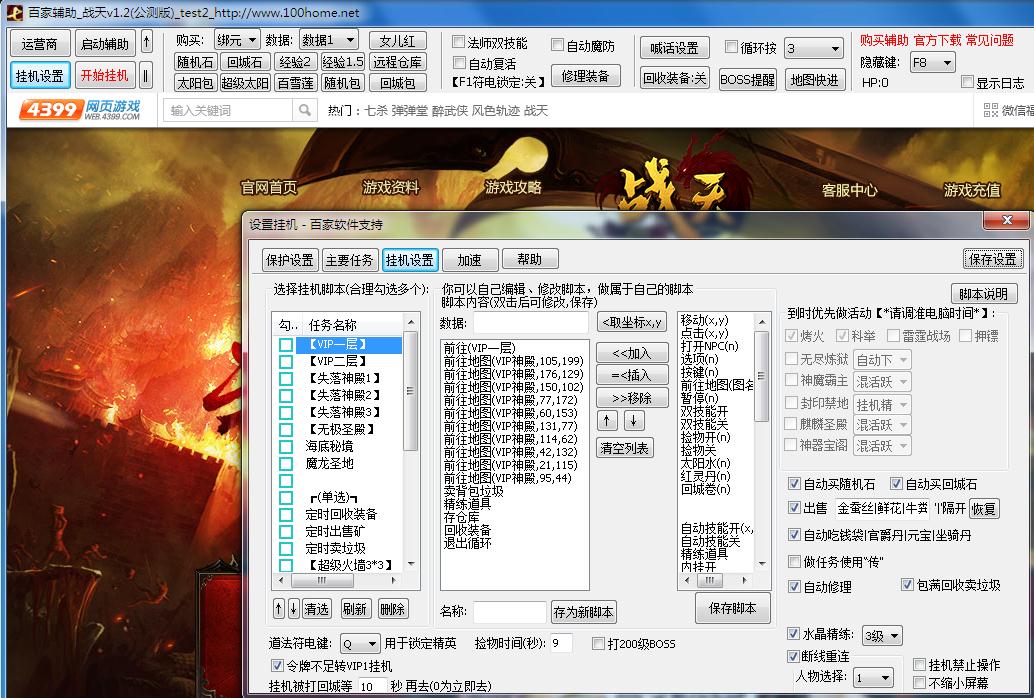Enable 显示日志 checkbox

tap(967, 82)
